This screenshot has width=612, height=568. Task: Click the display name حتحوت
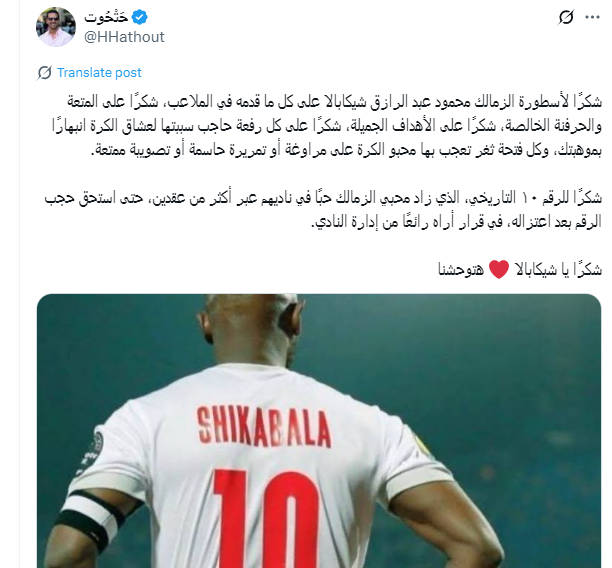point(106,17)
